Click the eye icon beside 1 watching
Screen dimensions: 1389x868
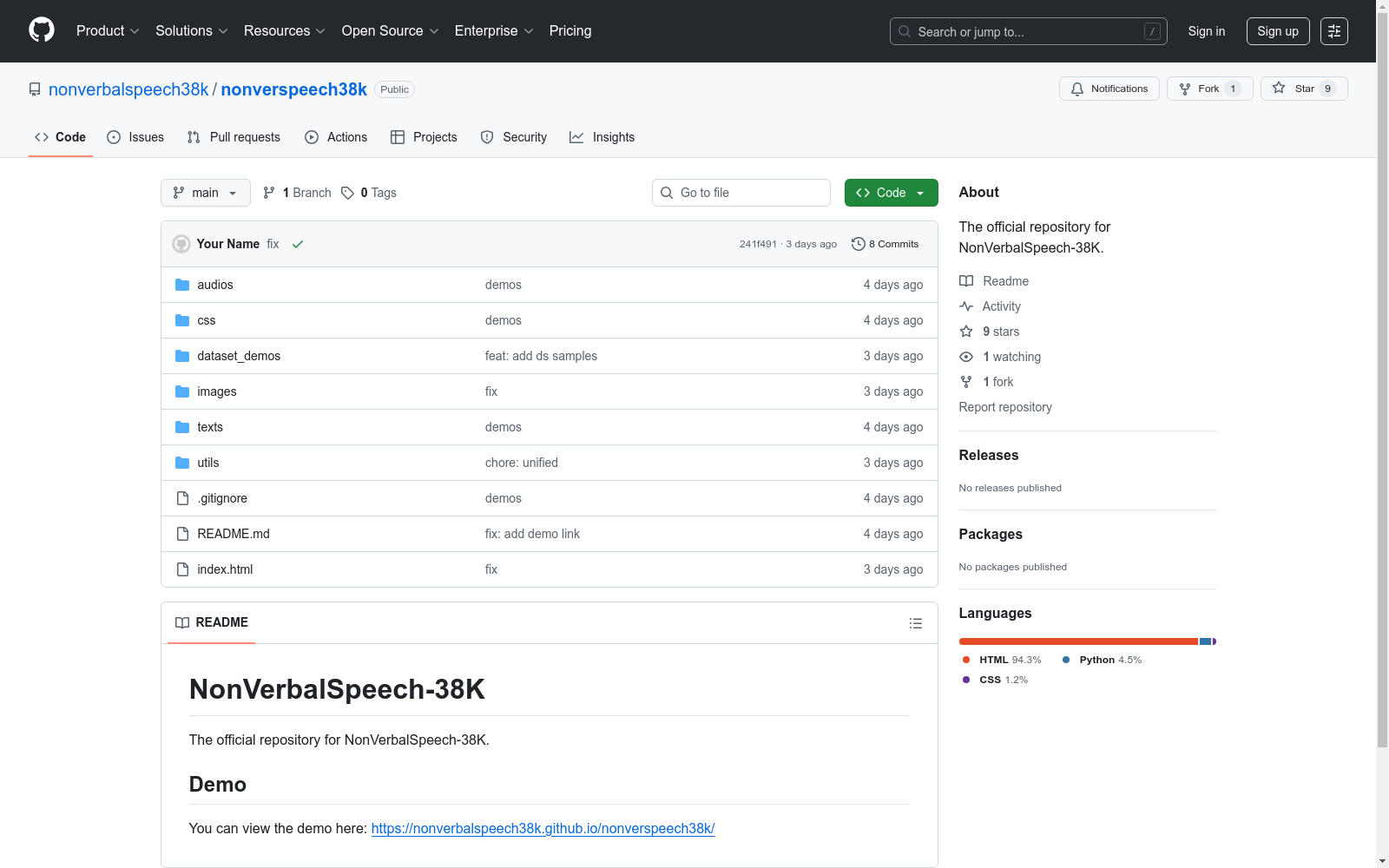(966, 357)
